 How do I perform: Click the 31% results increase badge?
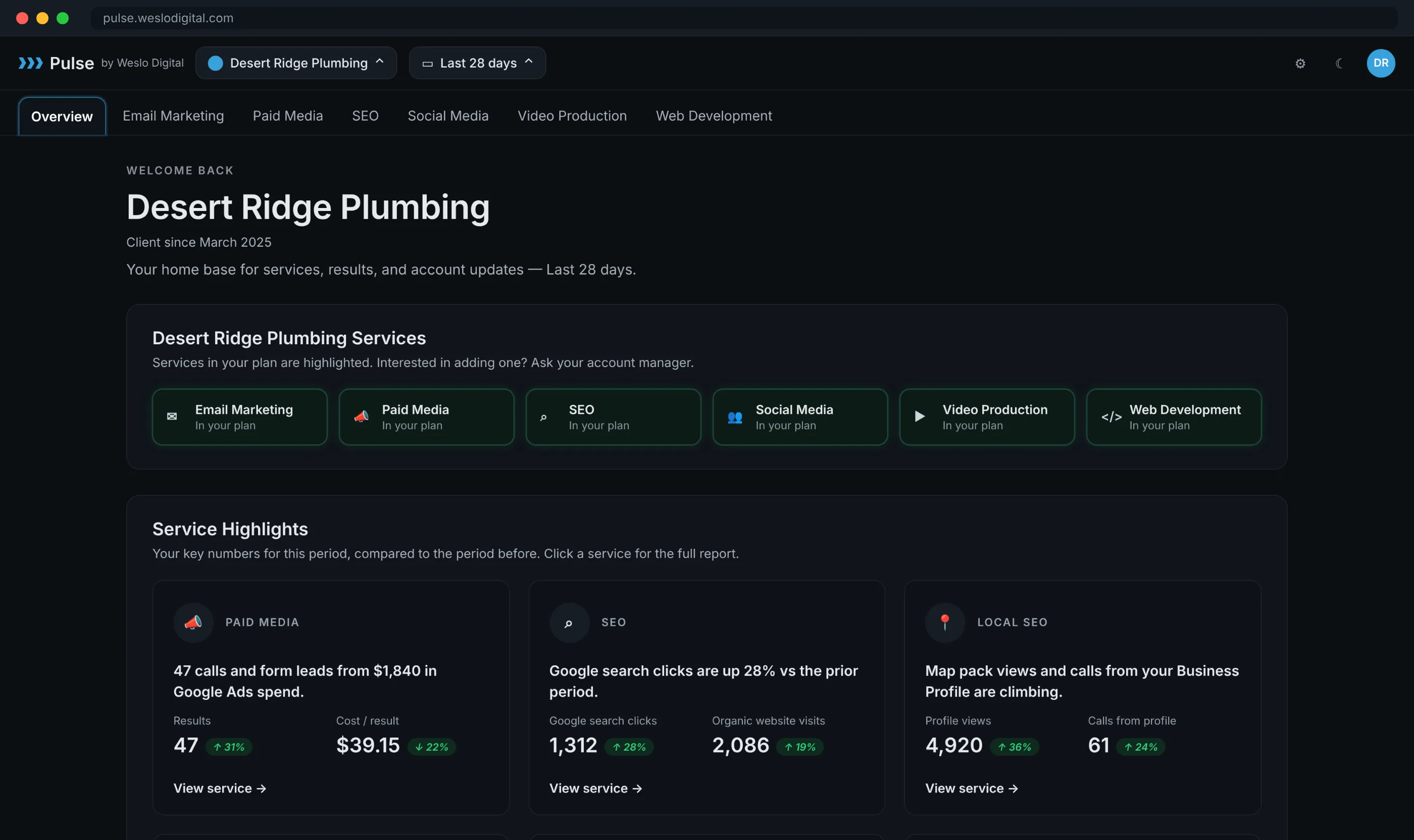pos(229,747)
